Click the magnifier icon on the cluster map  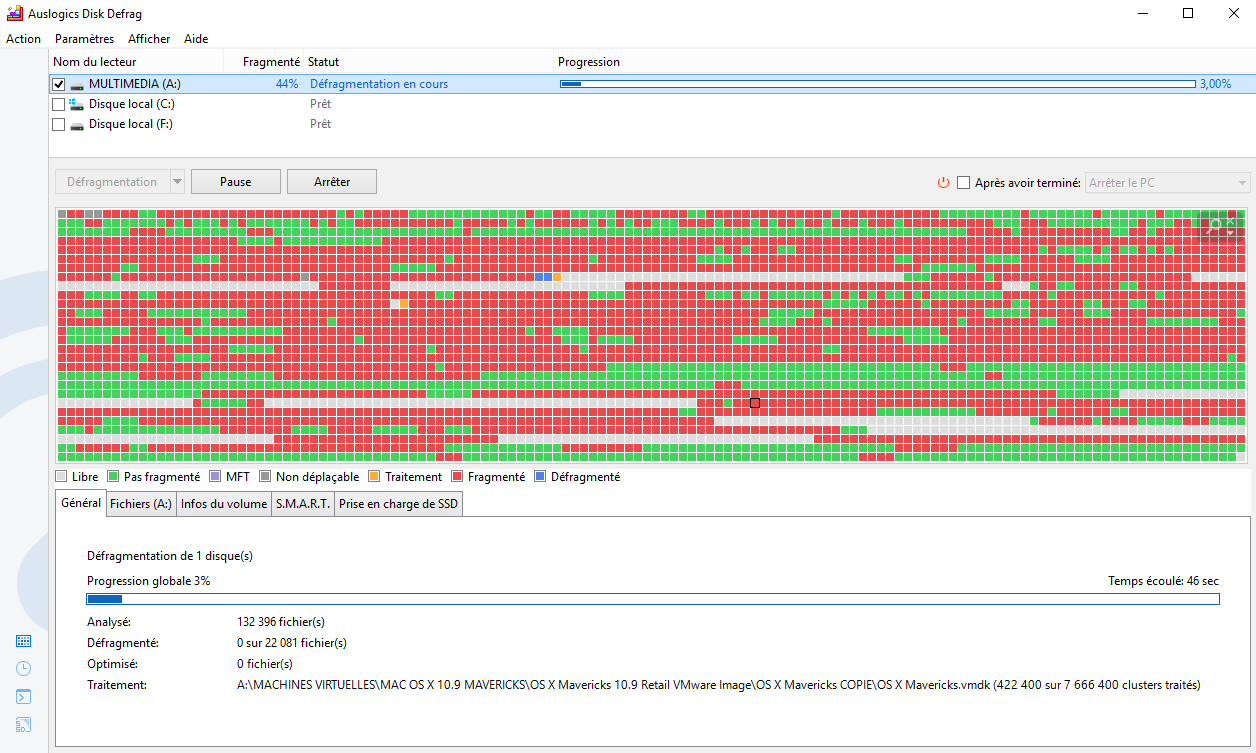[1216, 228]
